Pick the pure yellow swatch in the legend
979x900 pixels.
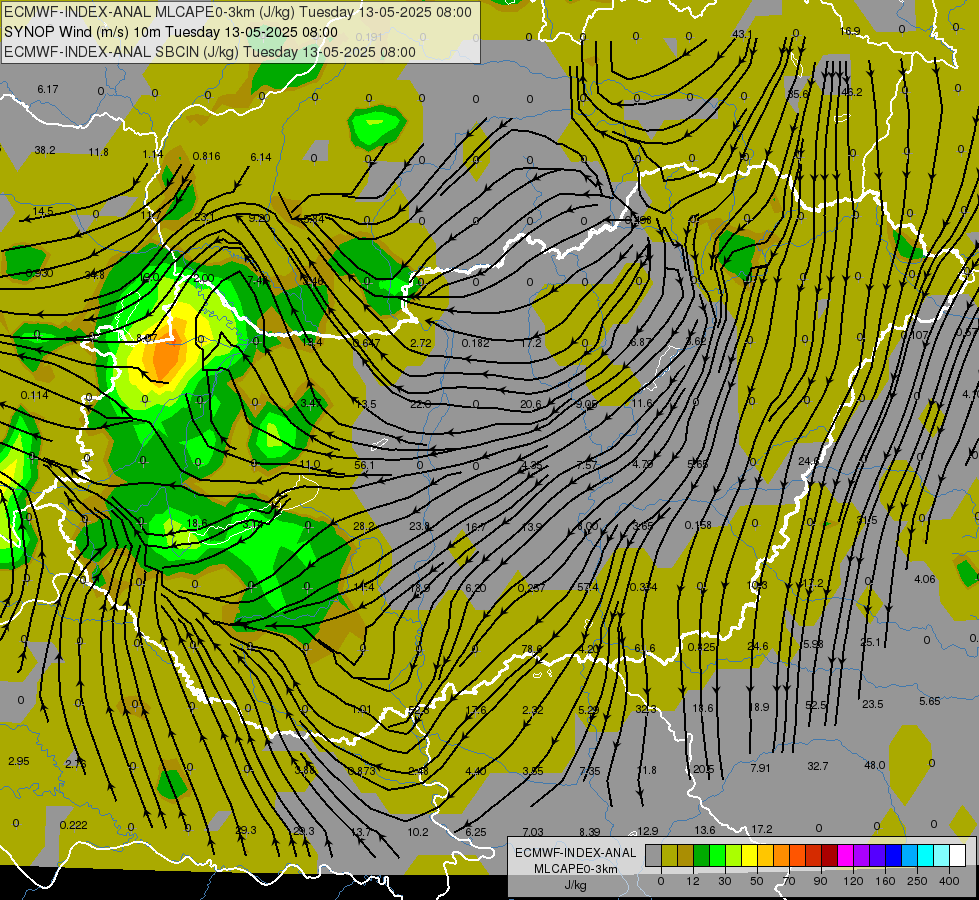tap(749, 856)
